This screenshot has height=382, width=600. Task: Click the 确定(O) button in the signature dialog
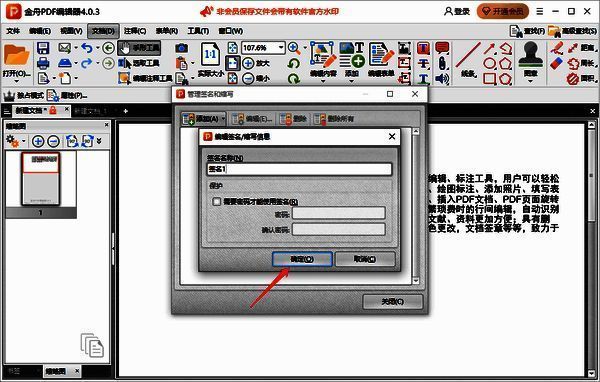(302, 259)
